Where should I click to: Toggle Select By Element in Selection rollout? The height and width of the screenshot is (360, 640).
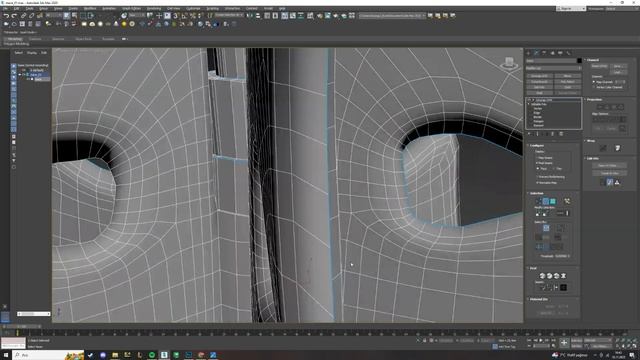point(567,201)
